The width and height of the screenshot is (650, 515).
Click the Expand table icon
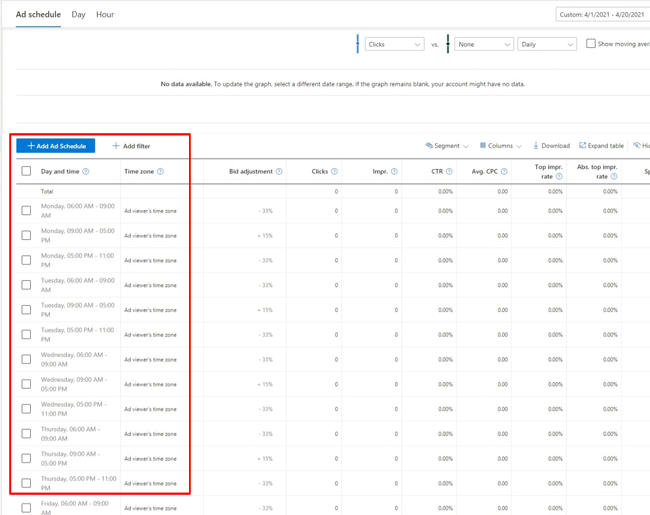(x=582, y=146)
